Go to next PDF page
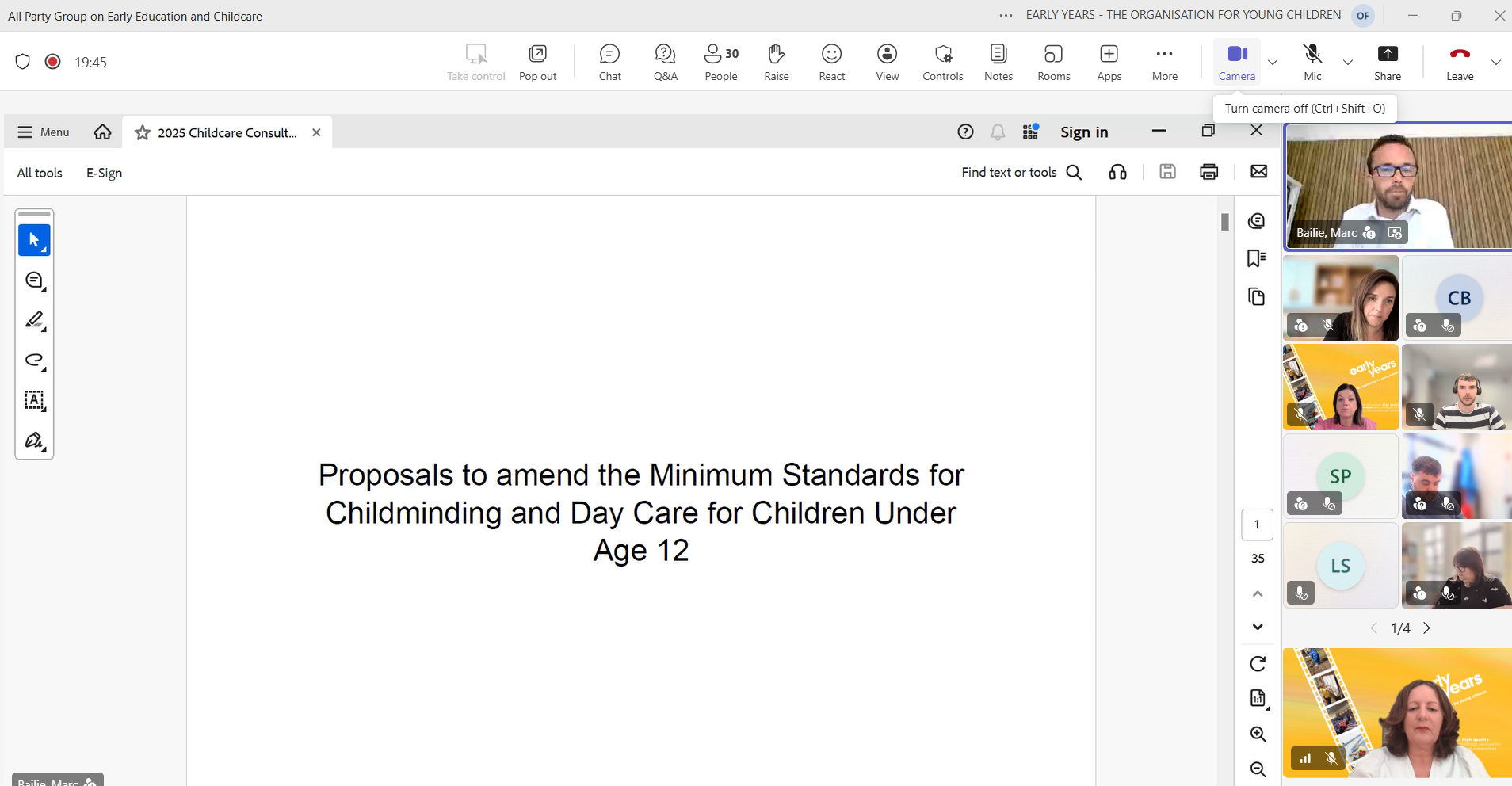This screenshot has height=786, width=1512. coord(1258,627)
